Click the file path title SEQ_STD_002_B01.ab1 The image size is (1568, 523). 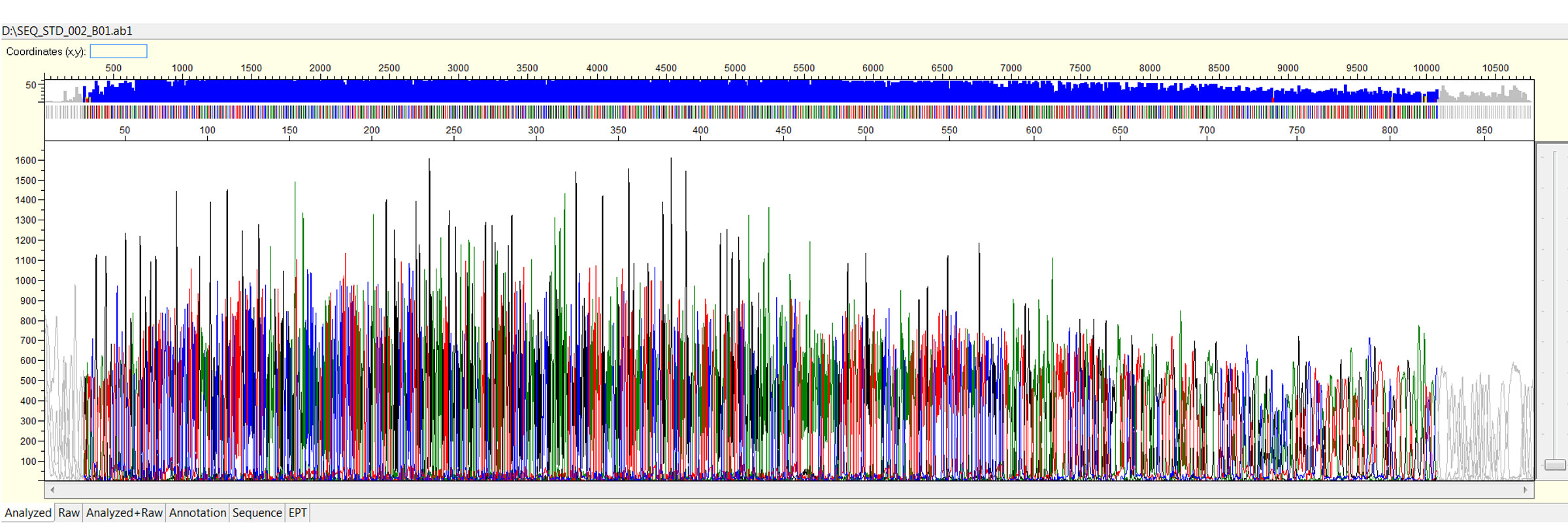67,31
